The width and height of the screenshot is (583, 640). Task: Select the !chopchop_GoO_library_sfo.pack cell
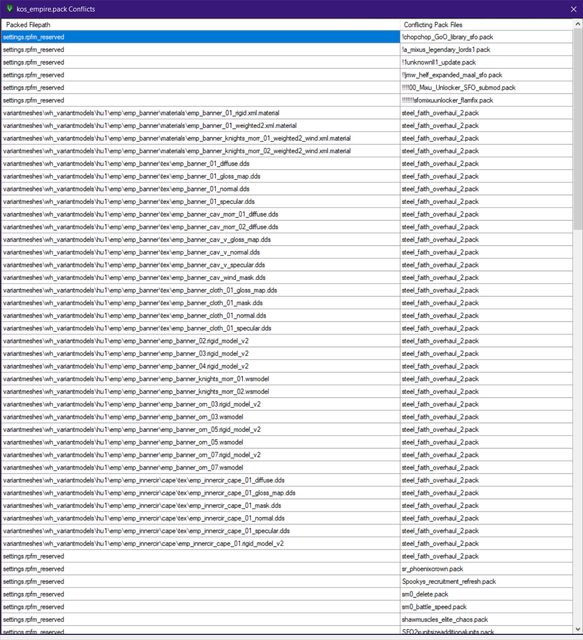[x=486, y=37]
